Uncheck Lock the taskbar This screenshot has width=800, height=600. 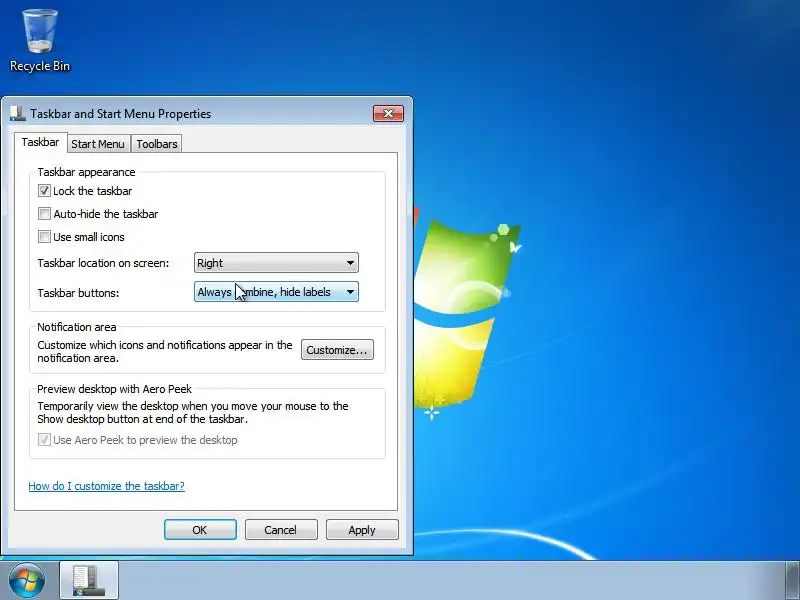pos(44,191)
